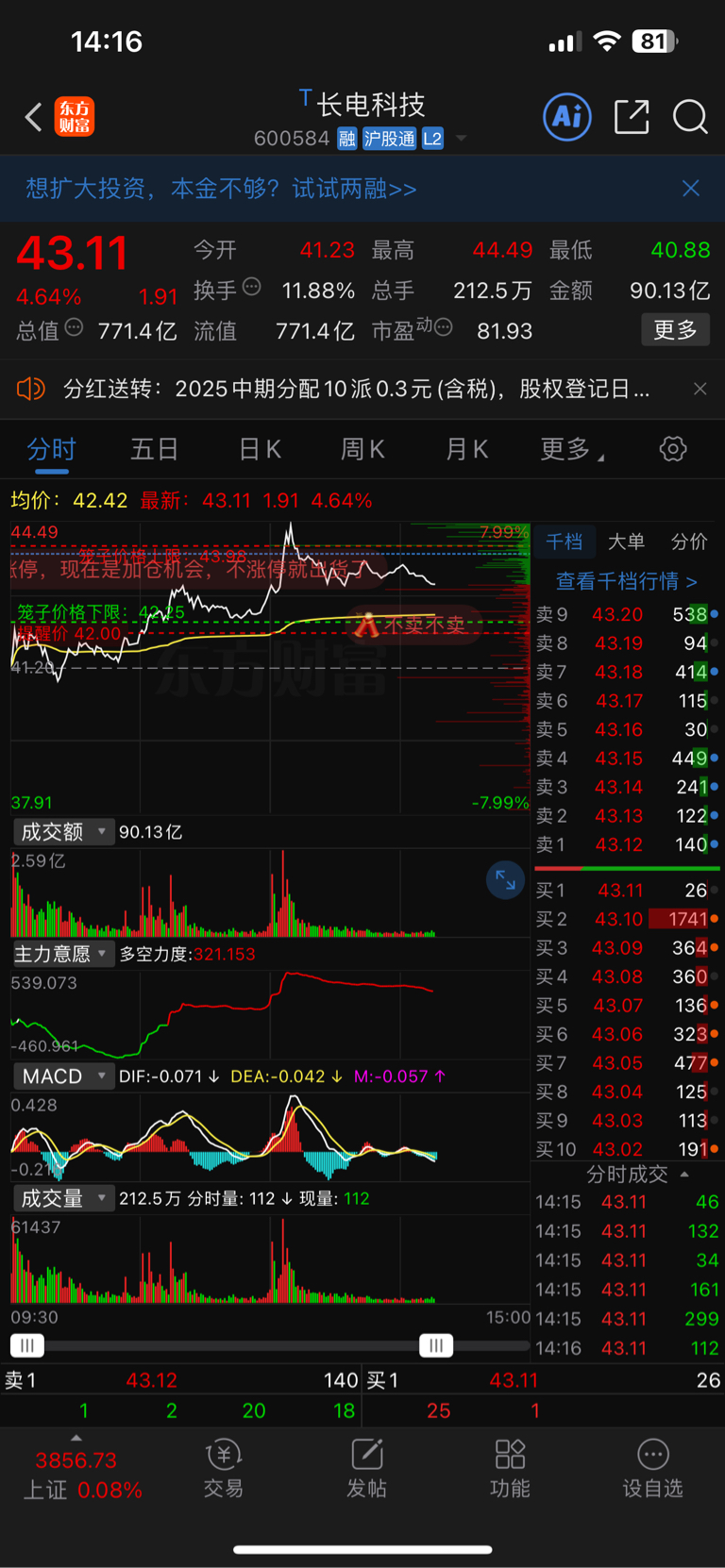The height and width of the screenshot is (1568, 725).
Task: Tap the 沪股通 badge
Action: tap(389, 139)
